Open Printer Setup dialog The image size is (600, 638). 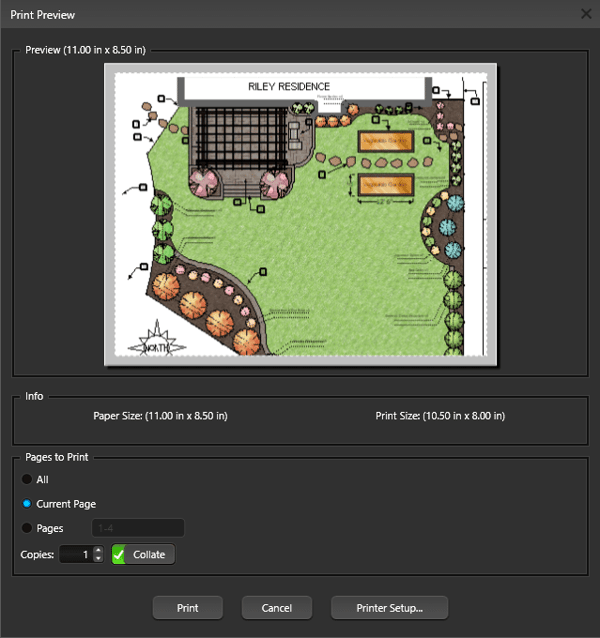(x=389, y=607)
